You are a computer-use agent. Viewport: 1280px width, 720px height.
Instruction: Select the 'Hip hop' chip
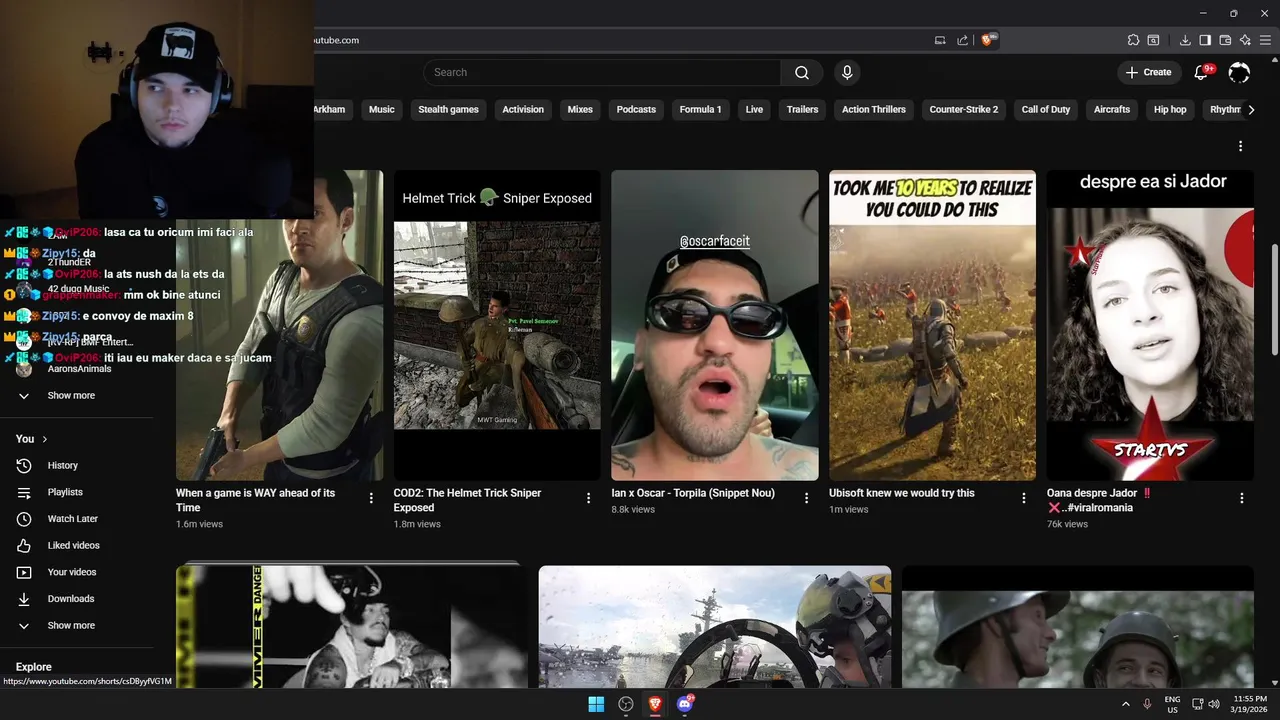click(1170, 110)
